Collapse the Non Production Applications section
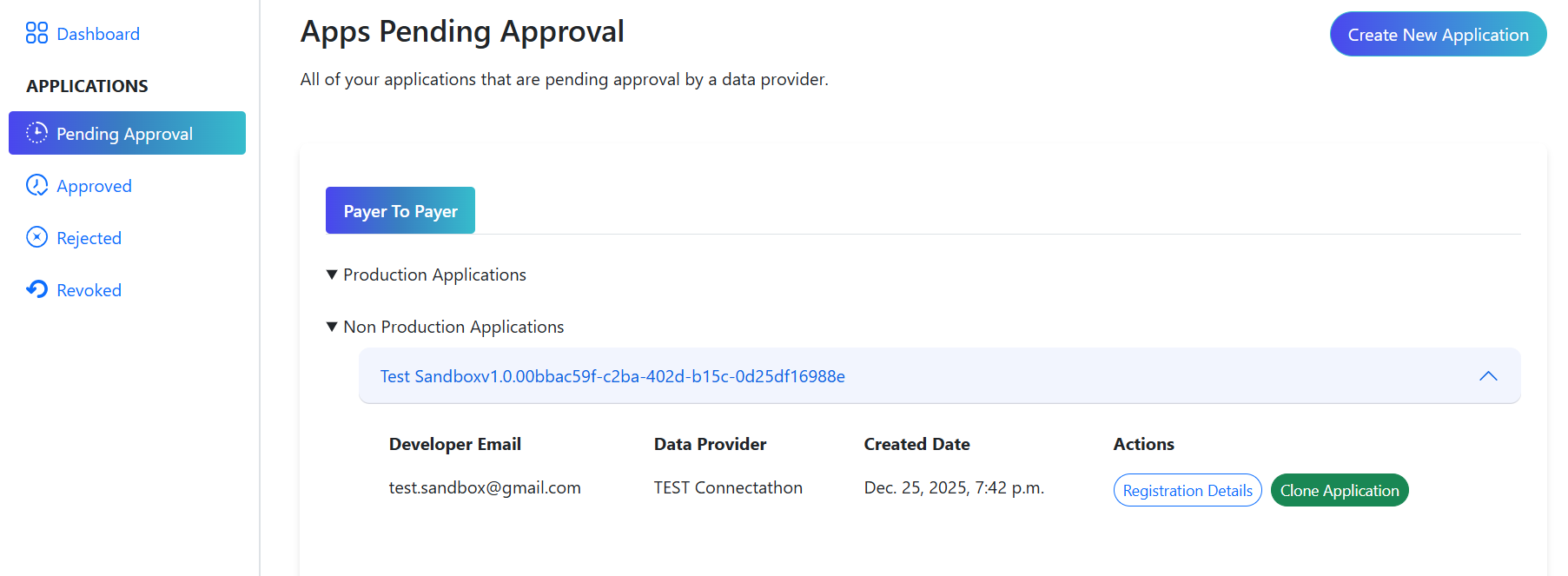 [x=332, y=327]
